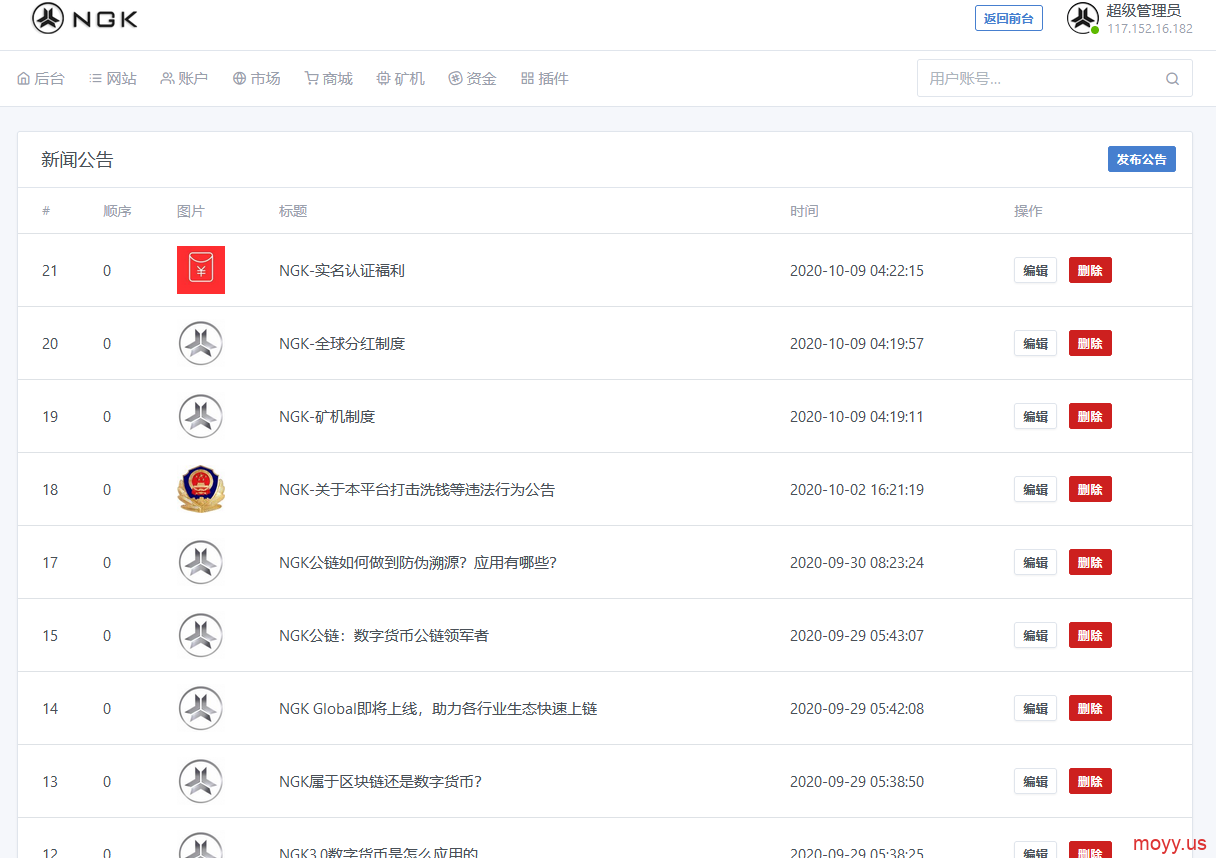Viewport: 1216px width, 858px height.
Task: Click the title NGK-矿机制度
Action: pyautogui.click(x=327, y=416)
